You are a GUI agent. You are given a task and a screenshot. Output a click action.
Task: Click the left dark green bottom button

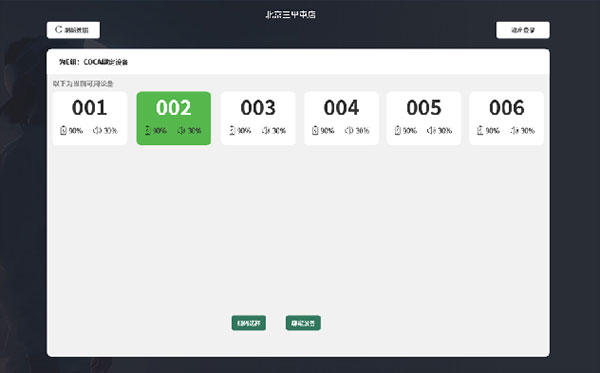tap(249, 323)
